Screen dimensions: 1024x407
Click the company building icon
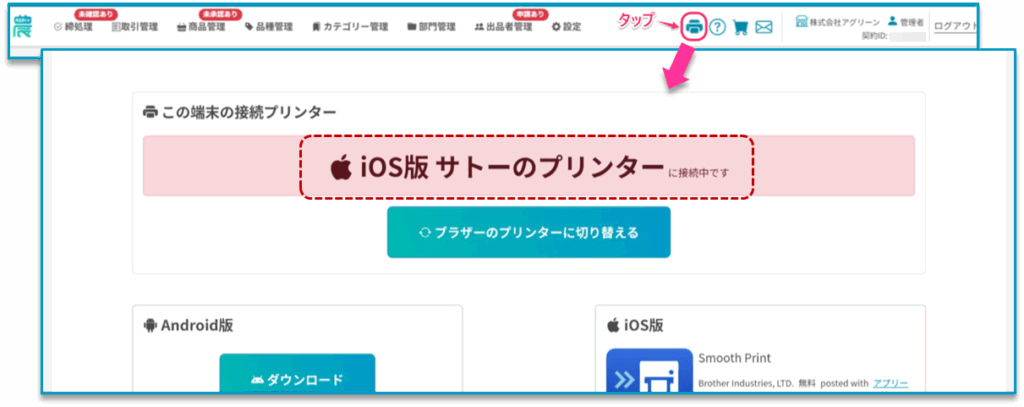[x=801, y=22]
